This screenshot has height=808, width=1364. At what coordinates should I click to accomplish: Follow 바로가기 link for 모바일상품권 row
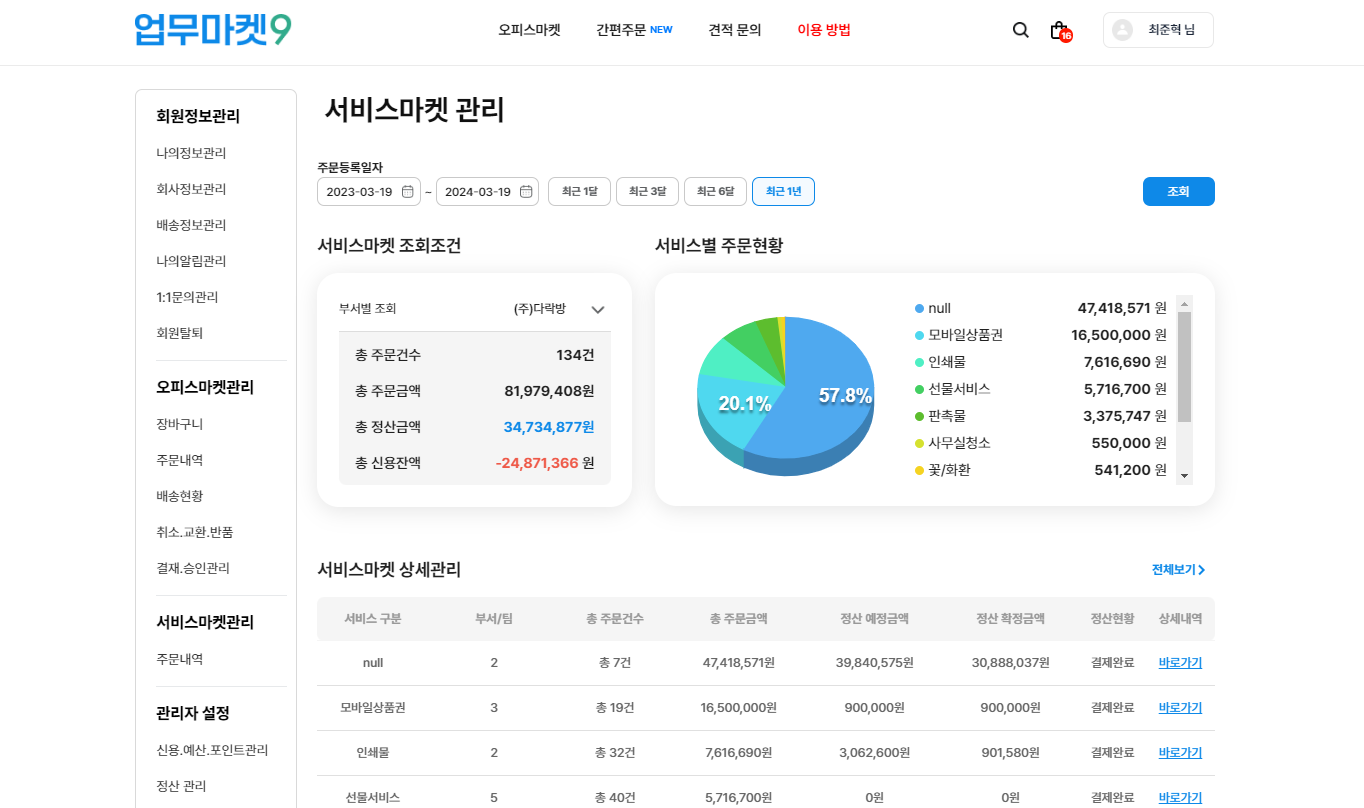(x=1180, y=708)
